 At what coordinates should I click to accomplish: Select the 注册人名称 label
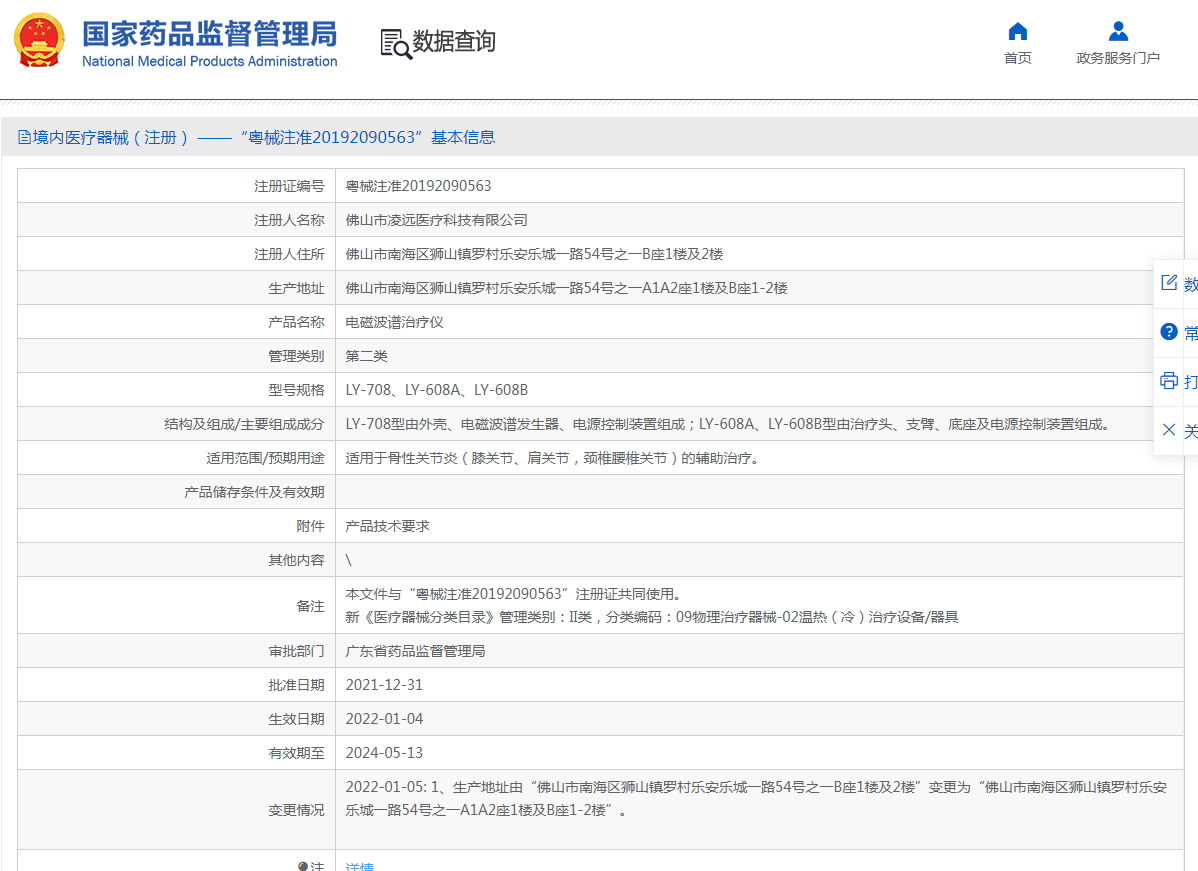tap(289, 220)
